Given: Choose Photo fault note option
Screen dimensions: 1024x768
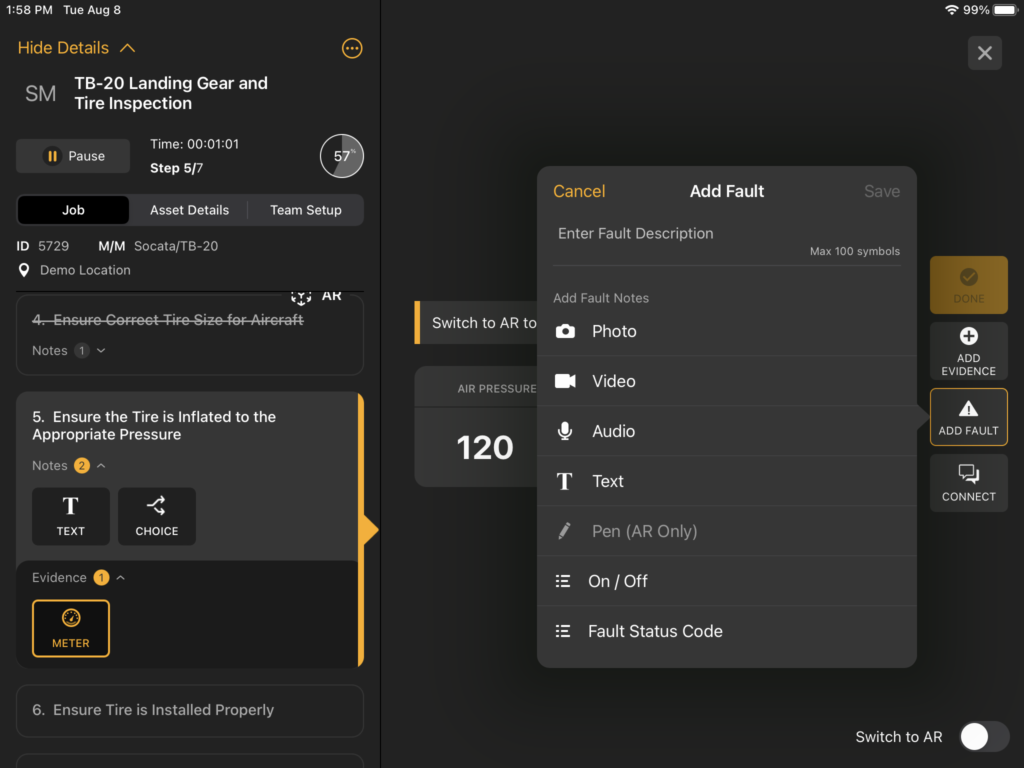Looking at the screenshot, I should [x=727, y=331].
